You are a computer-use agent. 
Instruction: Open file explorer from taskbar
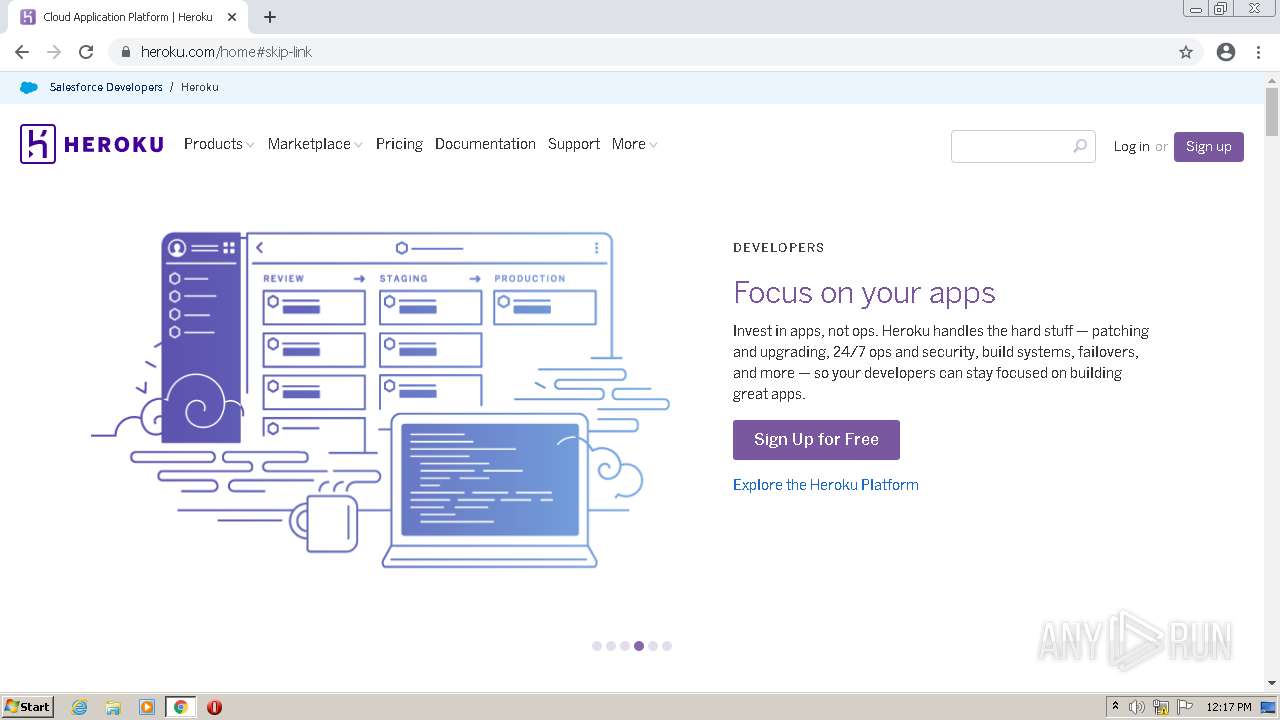coord(113,707)
